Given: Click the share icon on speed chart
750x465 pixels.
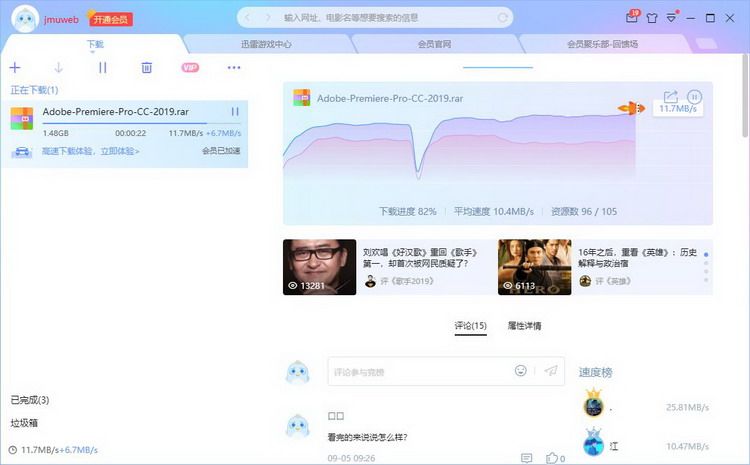Looking at the screenshot, I should pyautogui.click(x=671, y=97).
